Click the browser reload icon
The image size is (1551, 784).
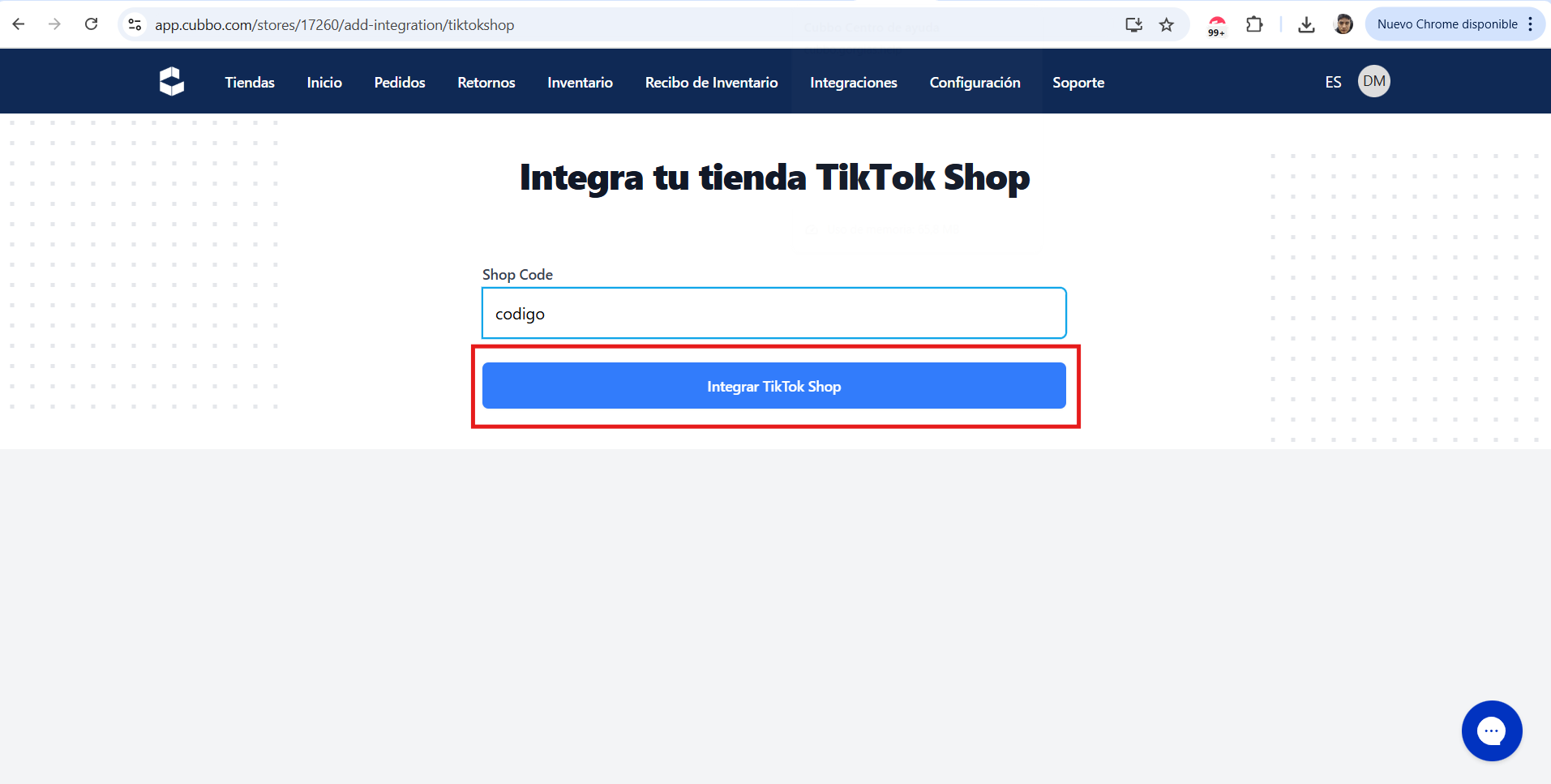coord(92,24)
